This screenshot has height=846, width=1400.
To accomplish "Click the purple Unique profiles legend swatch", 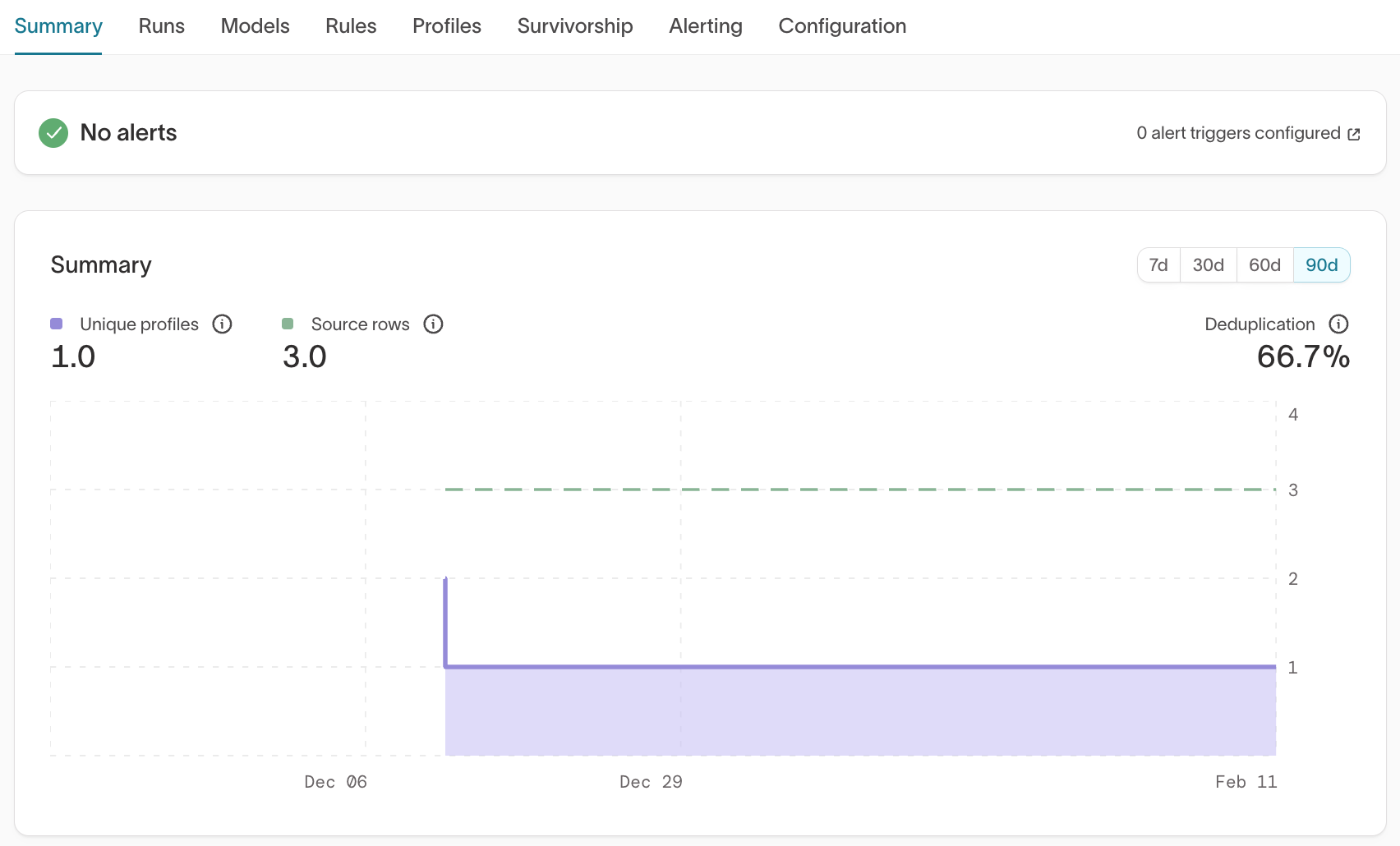I will coord(57,324).
